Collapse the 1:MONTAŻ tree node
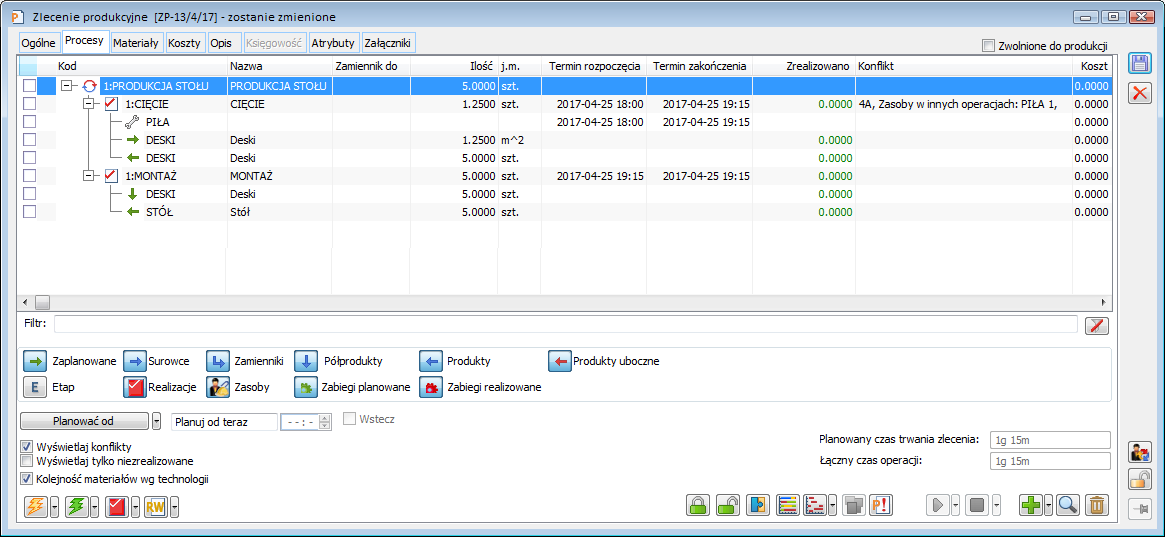The height and width of the screenshot is (538, 1168). point(89,176)
